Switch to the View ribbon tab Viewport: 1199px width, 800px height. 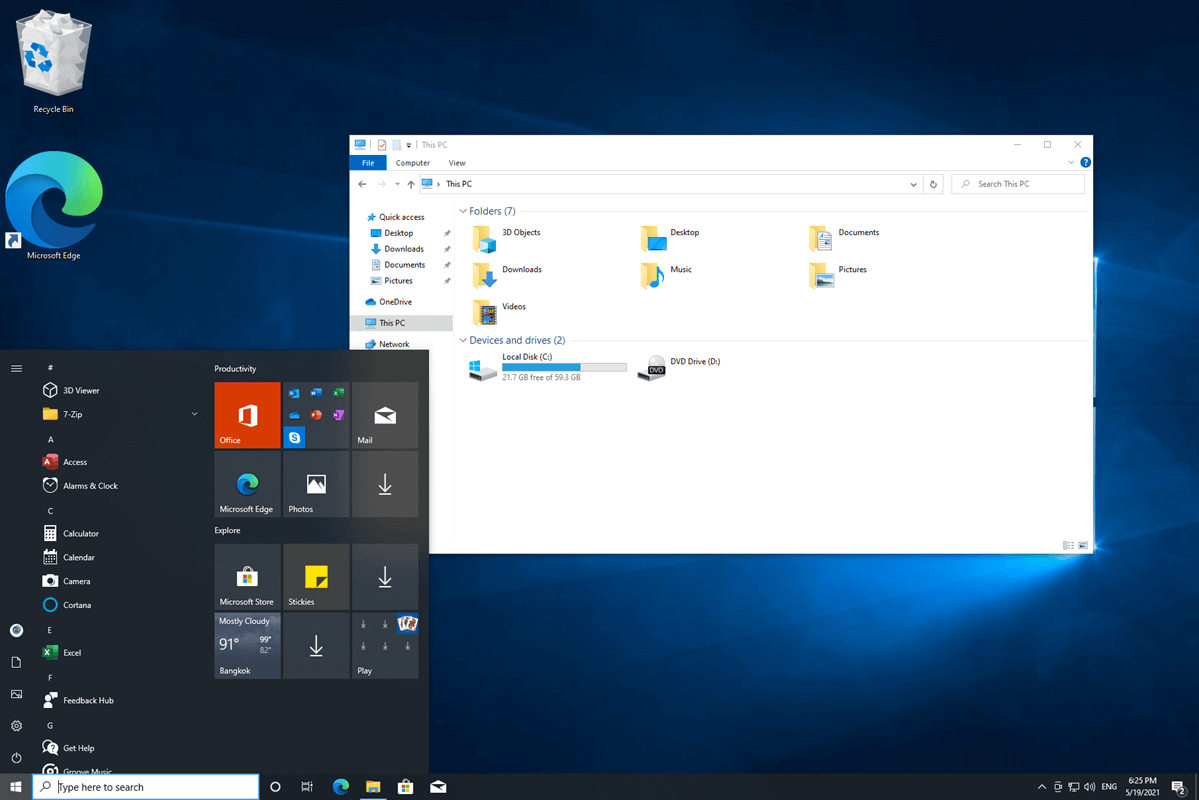pyautogui.click(x=456, y=162)
